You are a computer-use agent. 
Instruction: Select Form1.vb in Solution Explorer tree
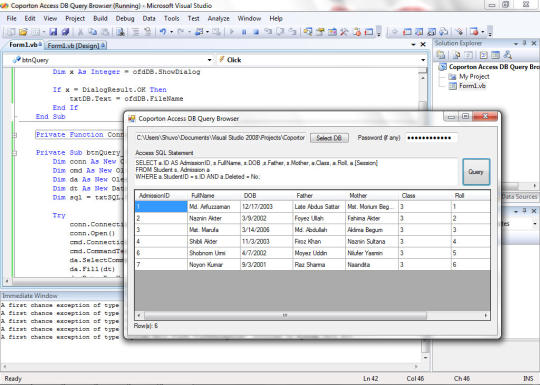[472, 86]
